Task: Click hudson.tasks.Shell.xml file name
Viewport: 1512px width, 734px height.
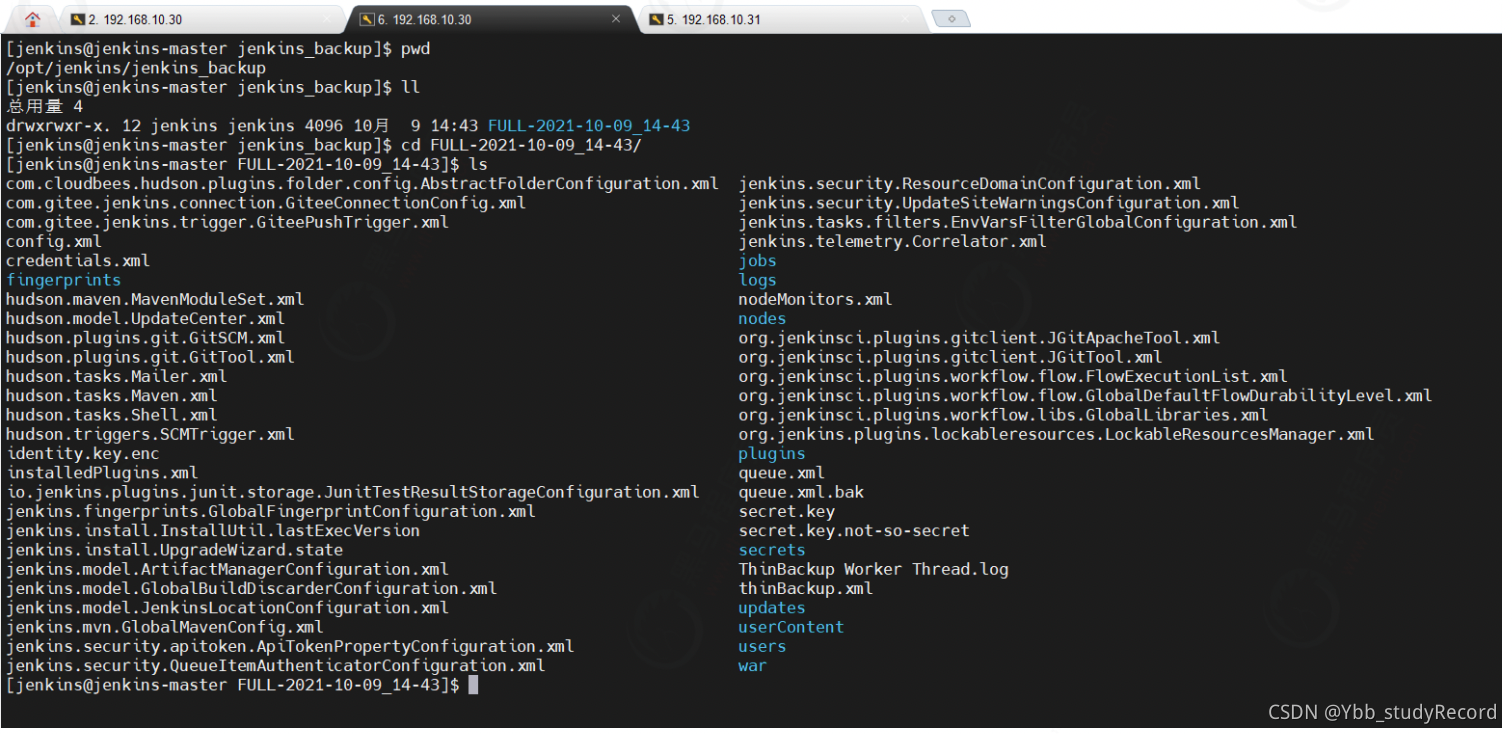Action: [112, 415]
